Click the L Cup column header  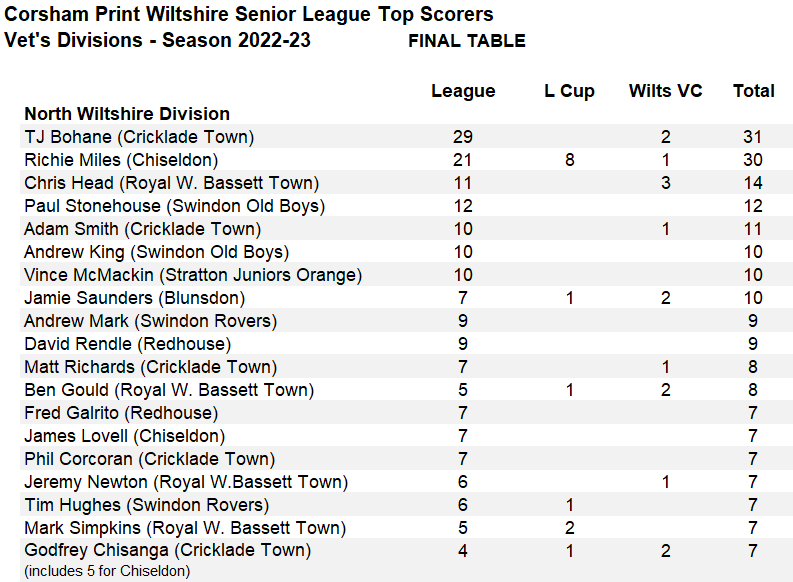(569, 91)
